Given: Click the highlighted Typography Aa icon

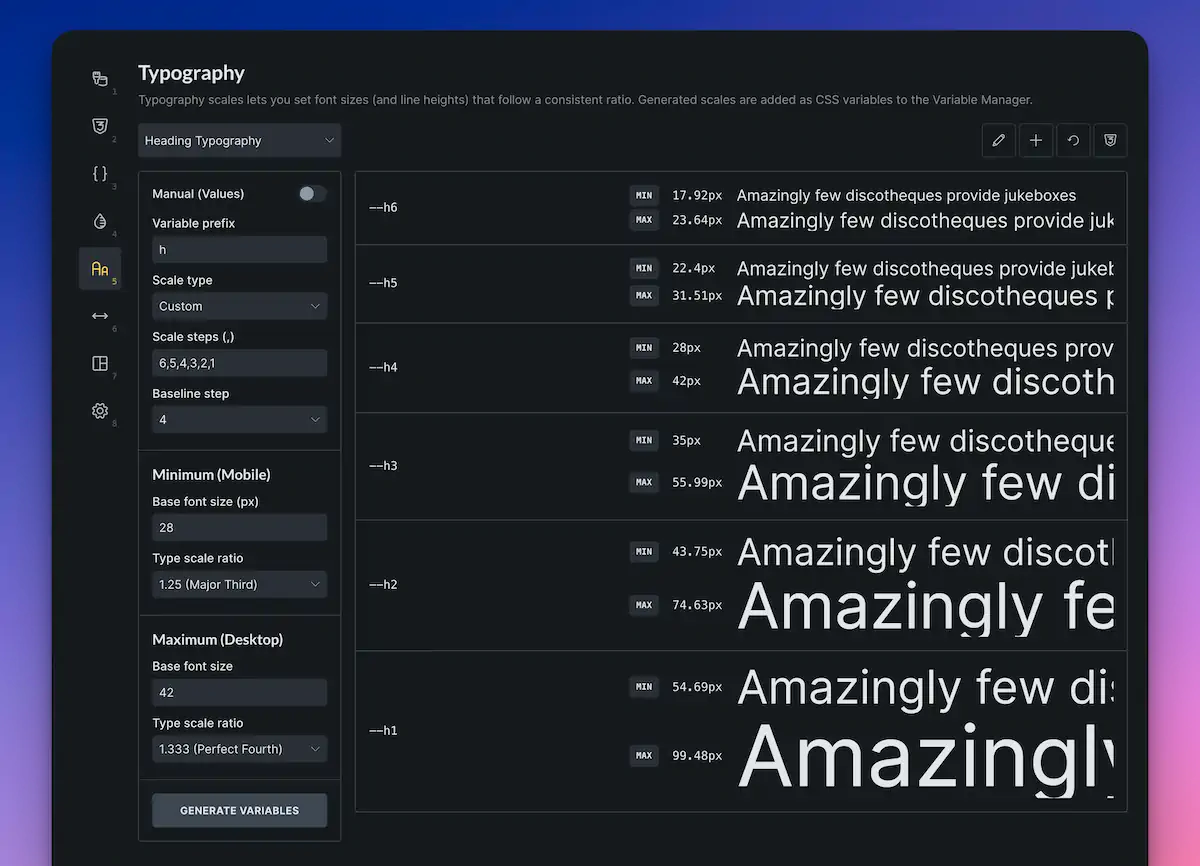Looking at the screenshot, I should tap(100, 268).
